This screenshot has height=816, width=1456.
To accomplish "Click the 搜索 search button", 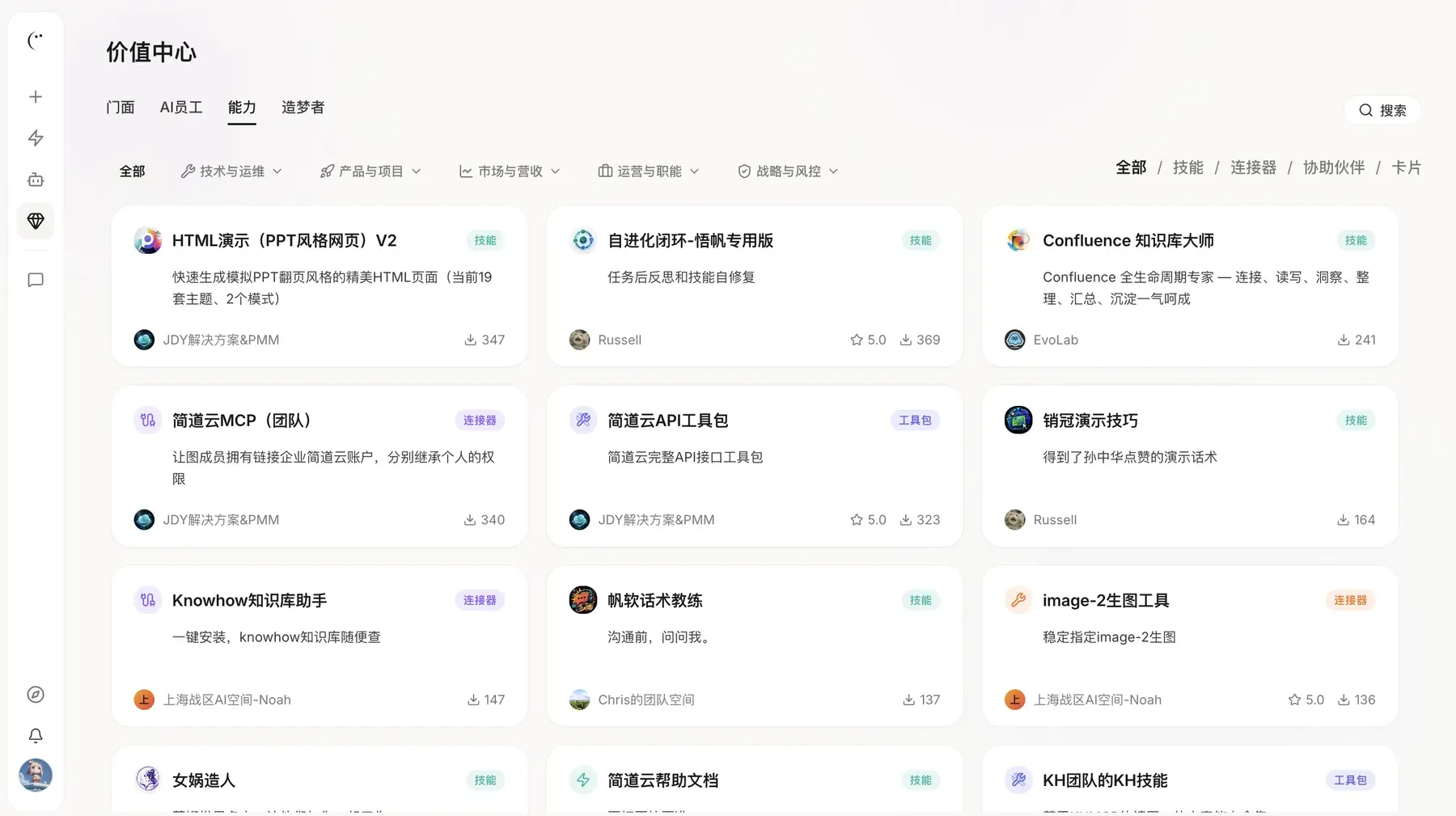I will [x=1382, y=110].
